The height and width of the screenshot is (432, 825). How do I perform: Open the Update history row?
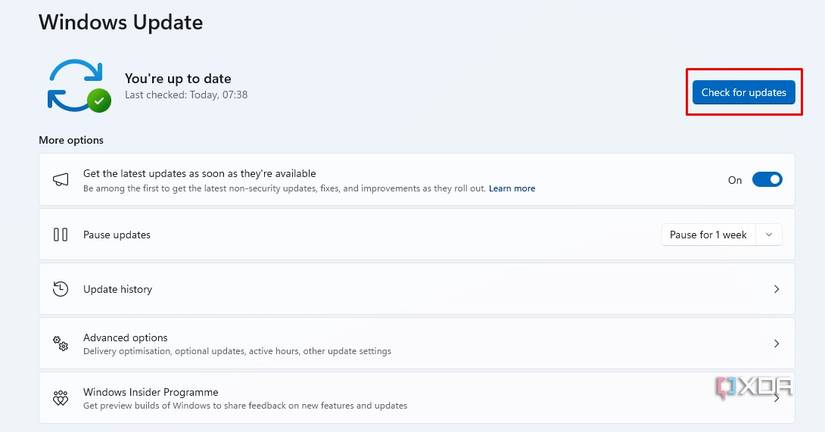coord(417,289)
